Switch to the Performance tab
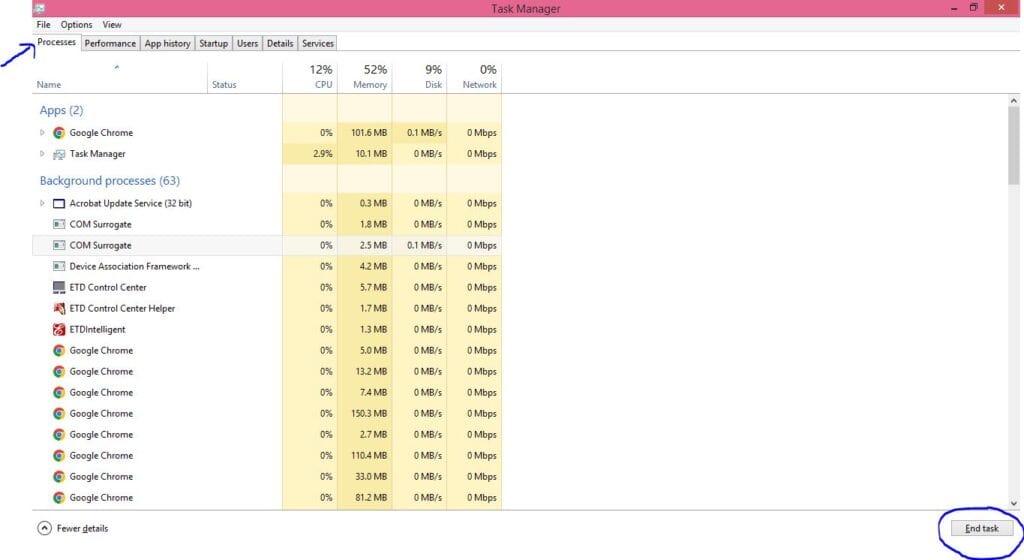1024x560 pixels. (x=110, y=43)
